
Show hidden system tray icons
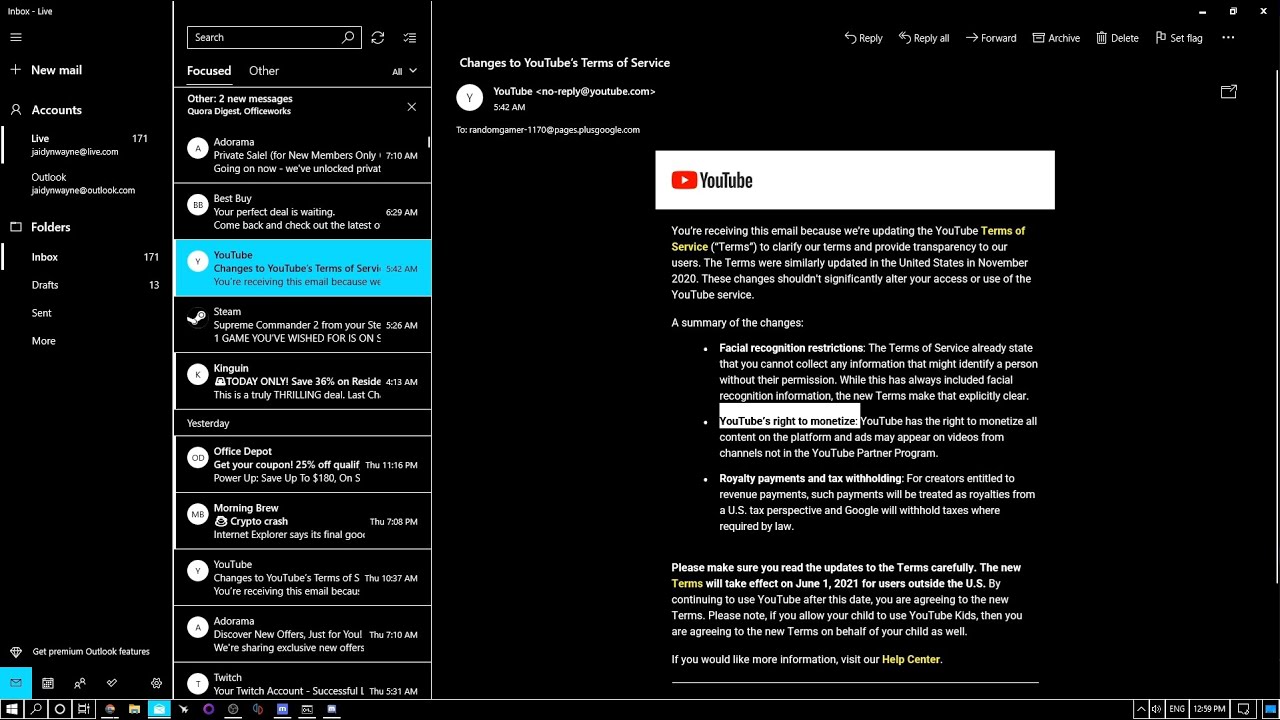pos(1141,709)
